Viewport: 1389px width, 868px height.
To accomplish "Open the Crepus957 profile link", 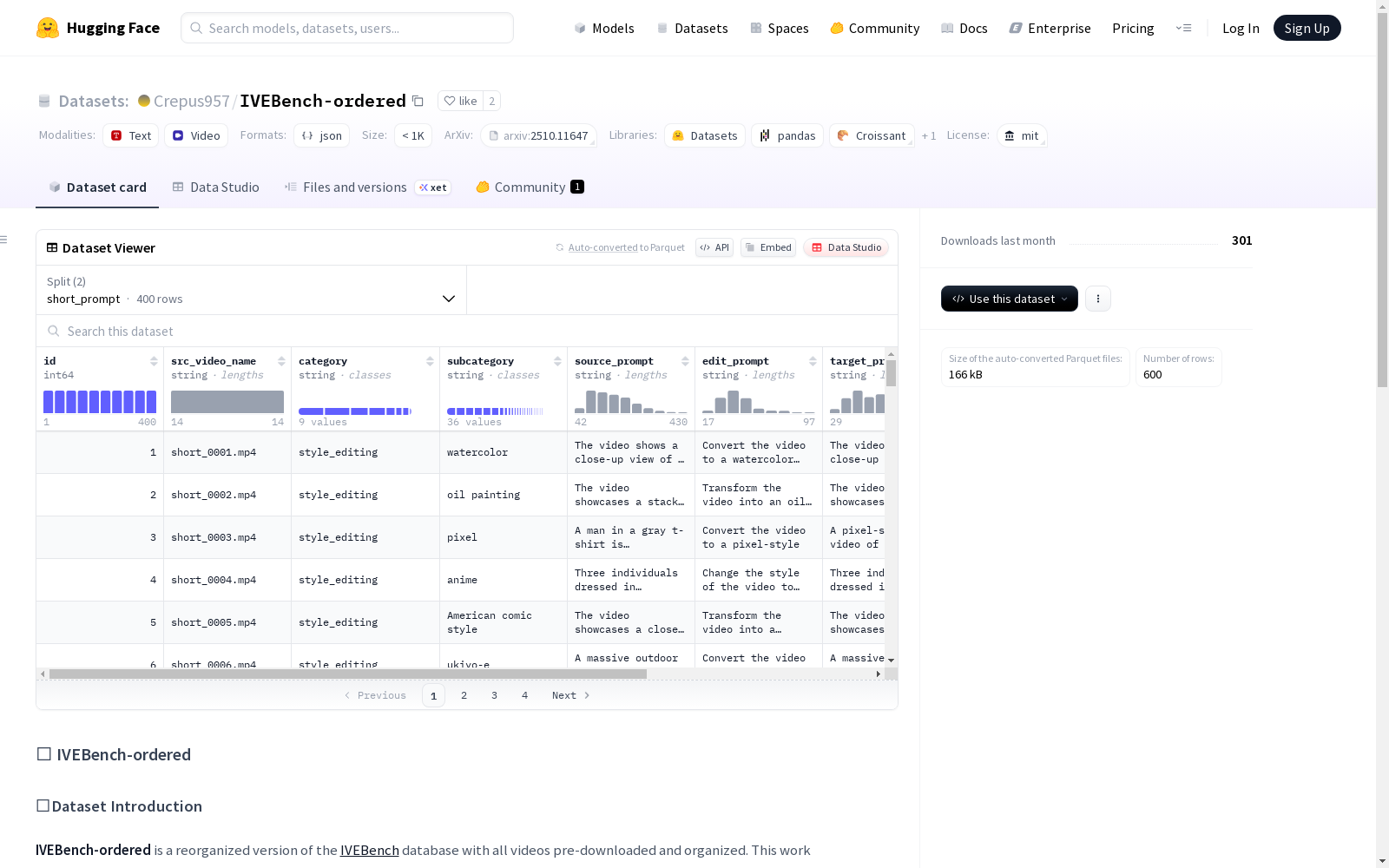I will 192,101.
